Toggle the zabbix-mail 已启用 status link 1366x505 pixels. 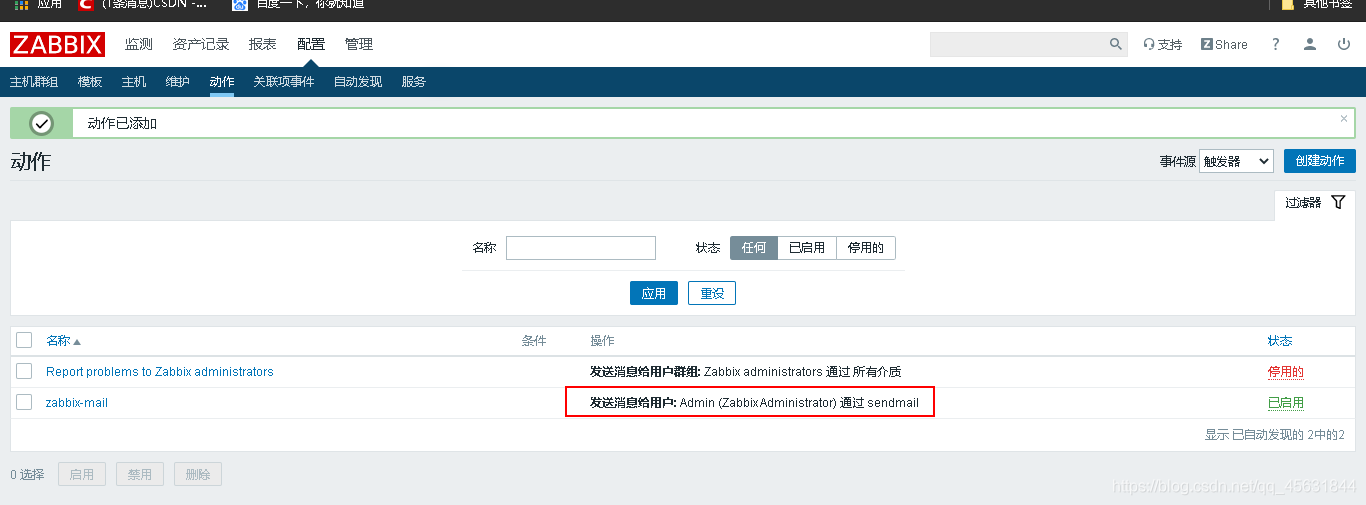1286,403
